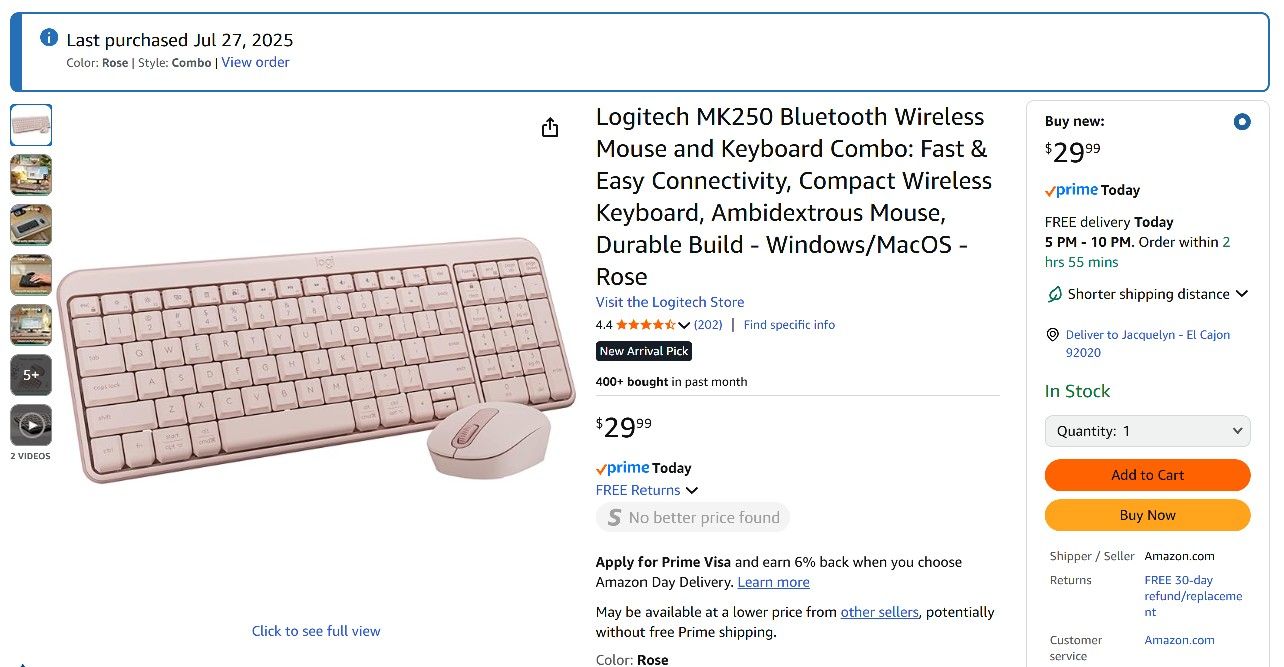Image resolution: width=1284 pixels, height=667 pixels.
Task: Open the 5+ more images thumbnail
Action: point(31,375)
